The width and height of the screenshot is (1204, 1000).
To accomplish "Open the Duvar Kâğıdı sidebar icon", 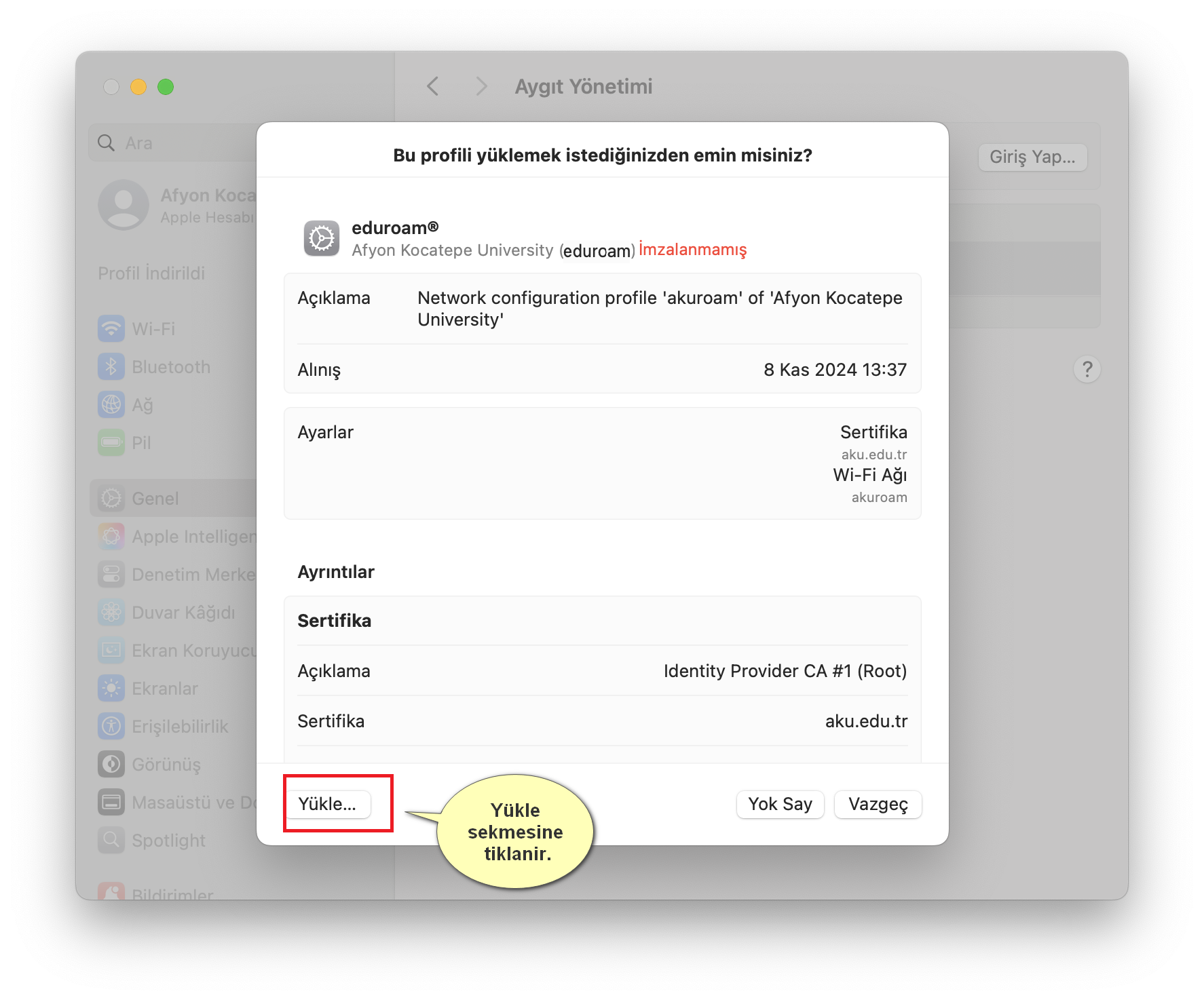I will click(111, 613).
